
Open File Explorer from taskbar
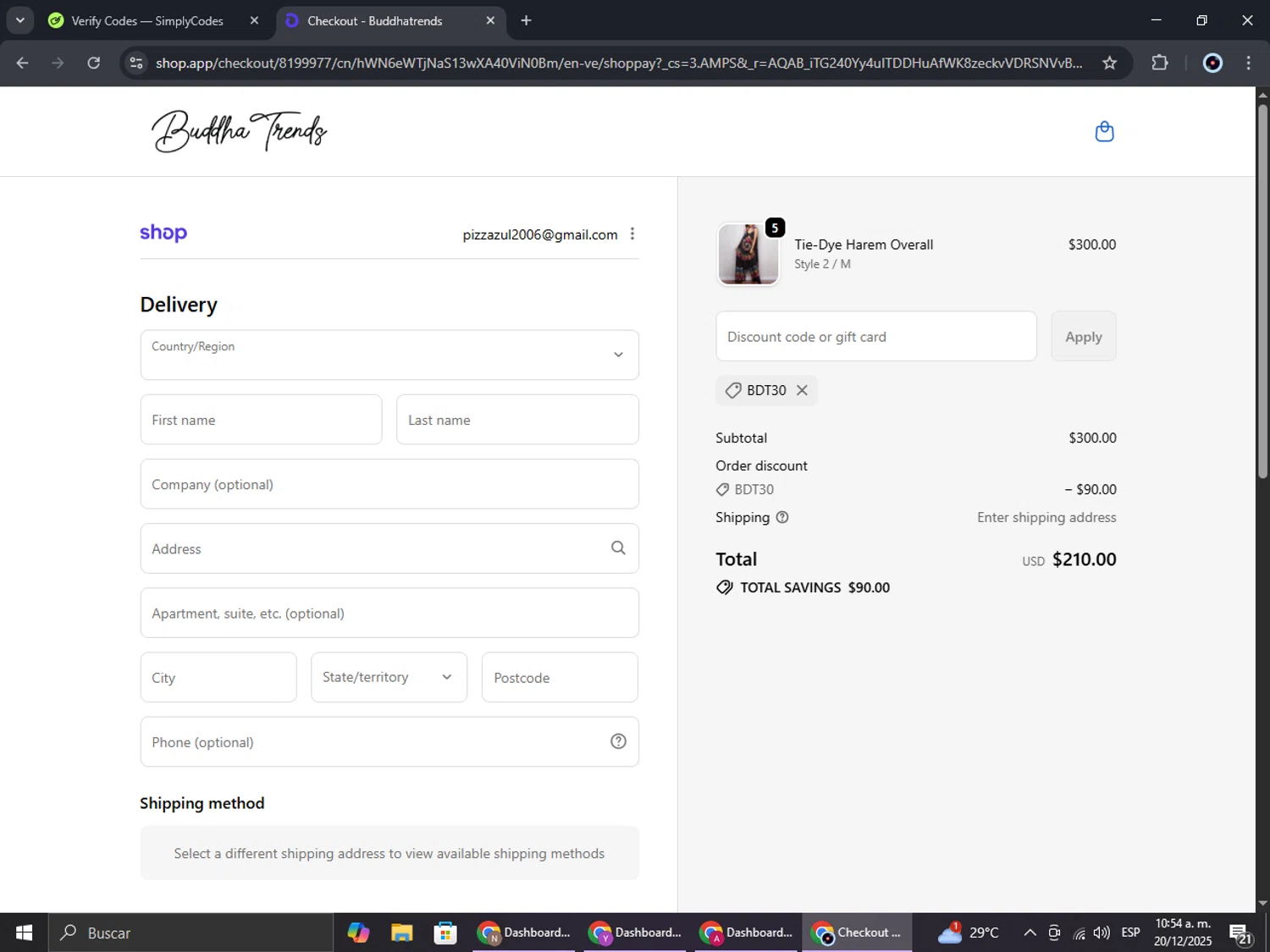pyautogui.click(x=401, y=933)
